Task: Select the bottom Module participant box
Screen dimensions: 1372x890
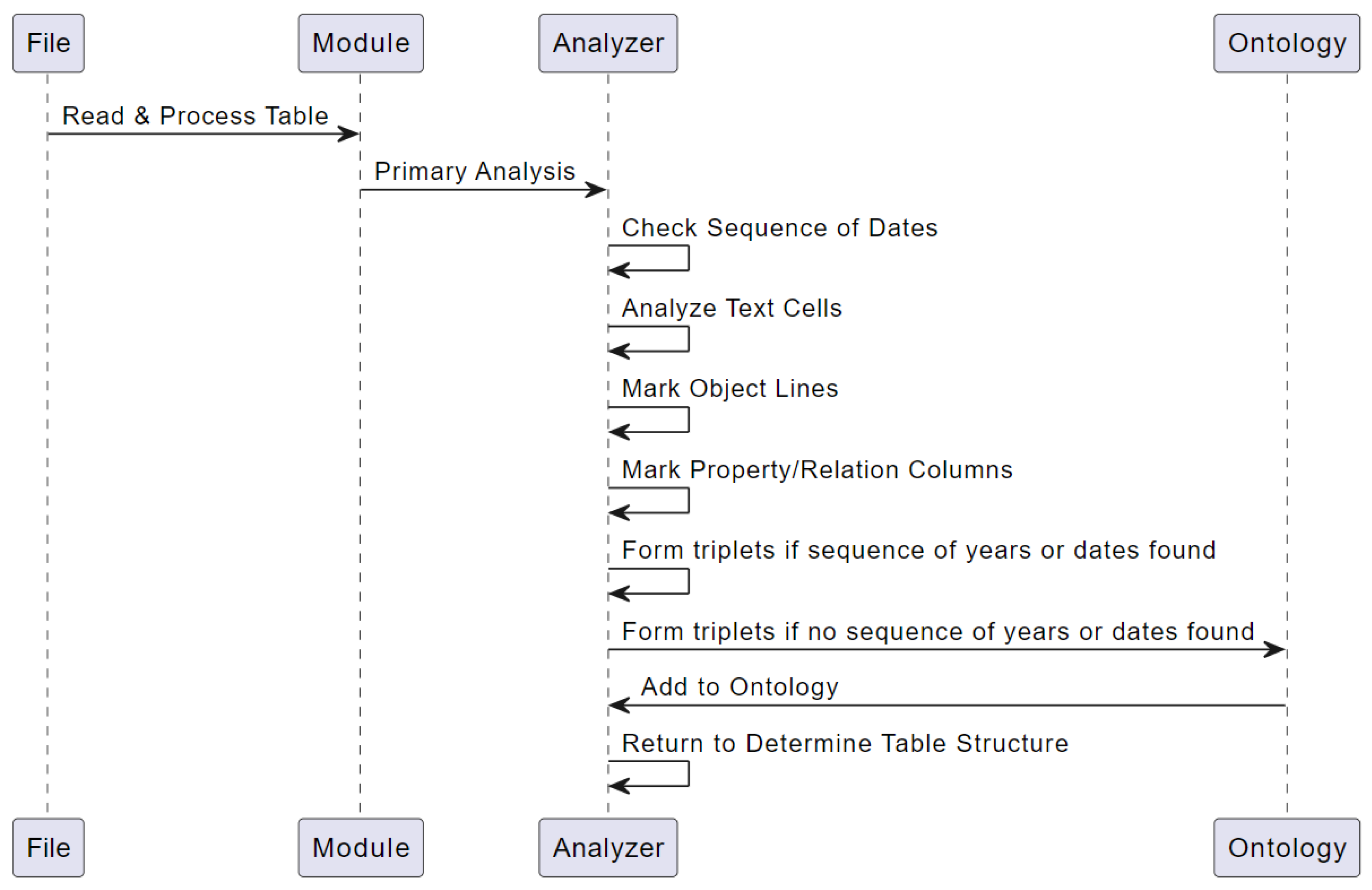Action: coord(361,848)
